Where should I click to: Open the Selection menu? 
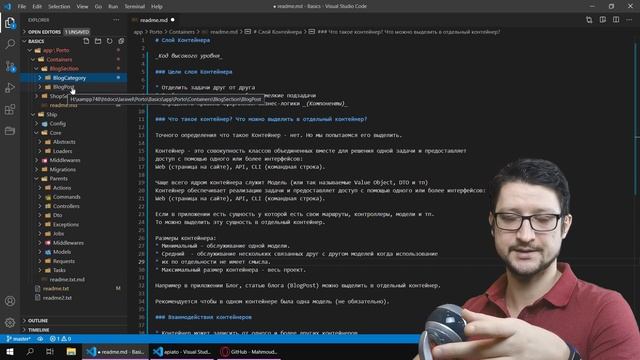(x=59, y=7)
